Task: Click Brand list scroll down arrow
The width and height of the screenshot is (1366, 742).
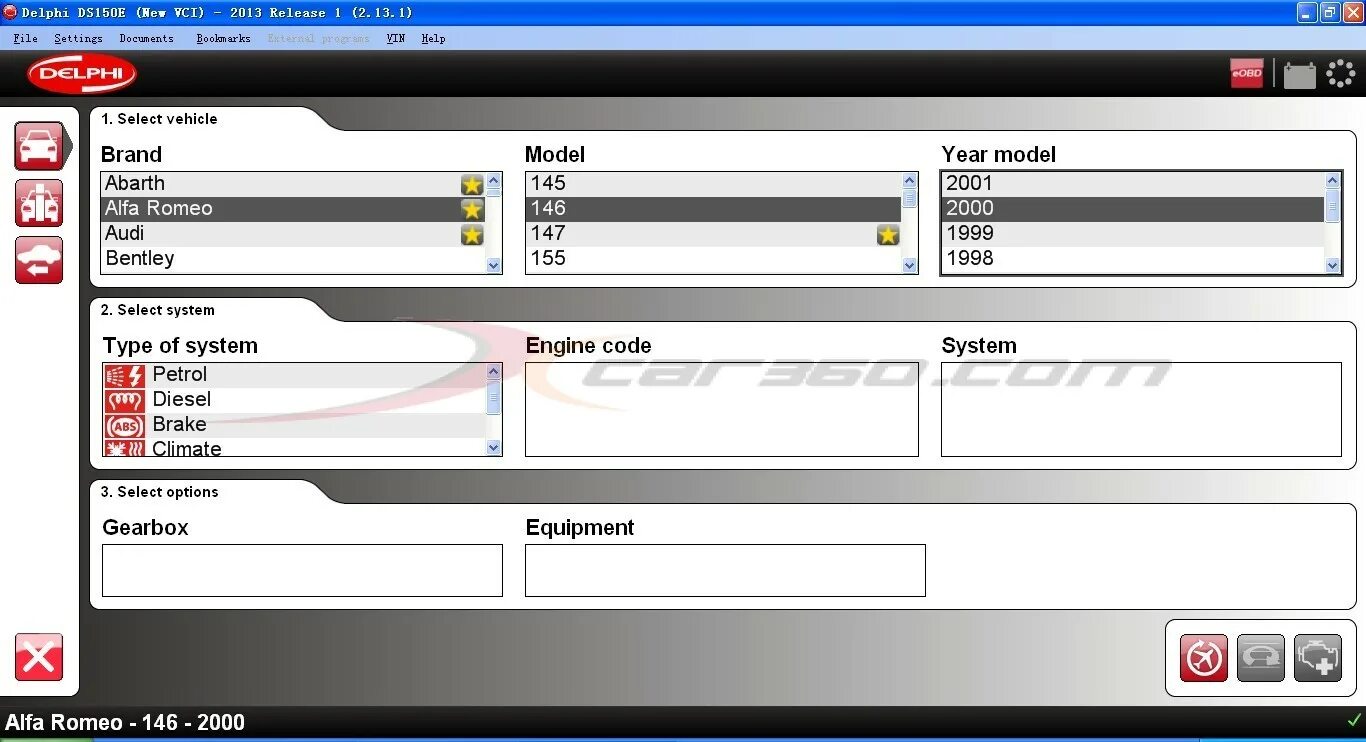Action: point(493,265)
